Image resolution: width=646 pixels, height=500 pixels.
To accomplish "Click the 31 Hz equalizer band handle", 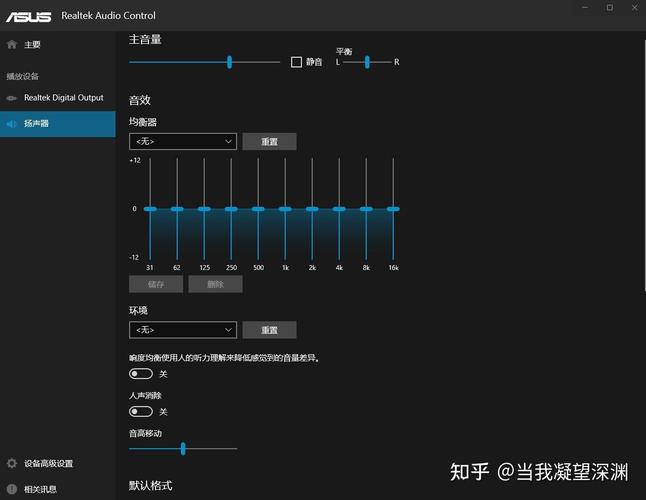I will 150,209.
